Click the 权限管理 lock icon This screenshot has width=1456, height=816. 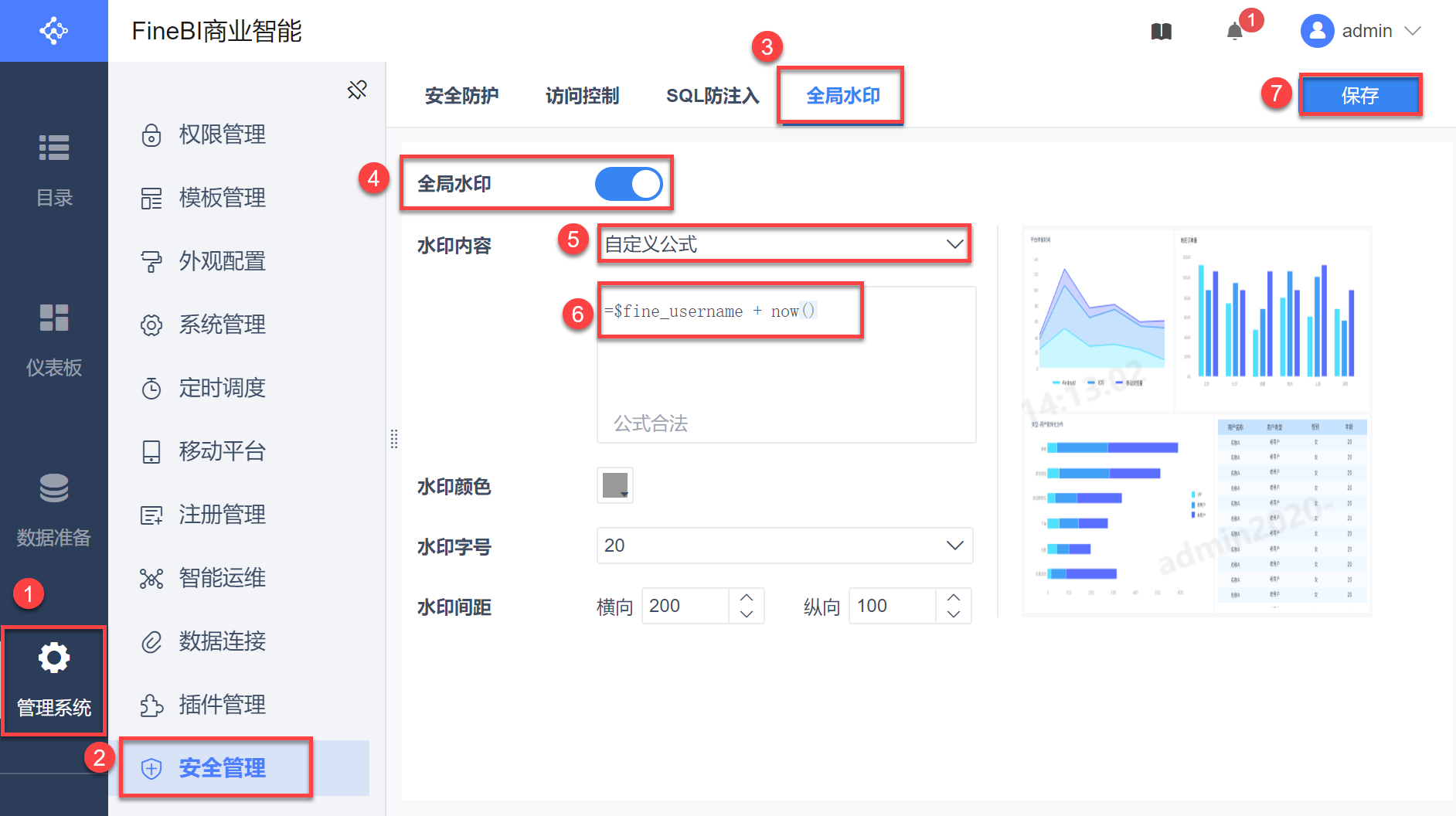click(x=151, y=135)
